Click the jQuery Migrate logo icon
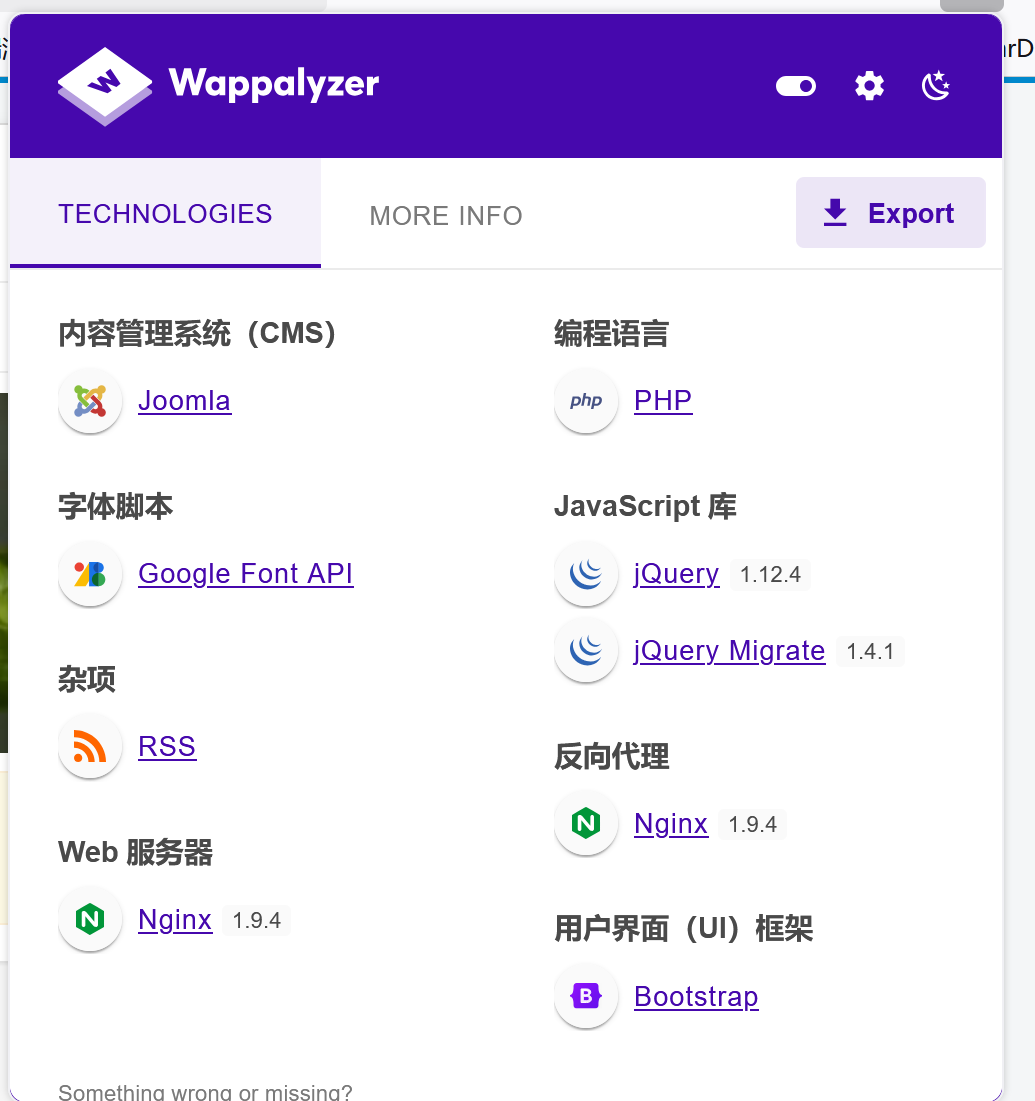This screenshot has width=1035, height=1101. pos(586,651)
